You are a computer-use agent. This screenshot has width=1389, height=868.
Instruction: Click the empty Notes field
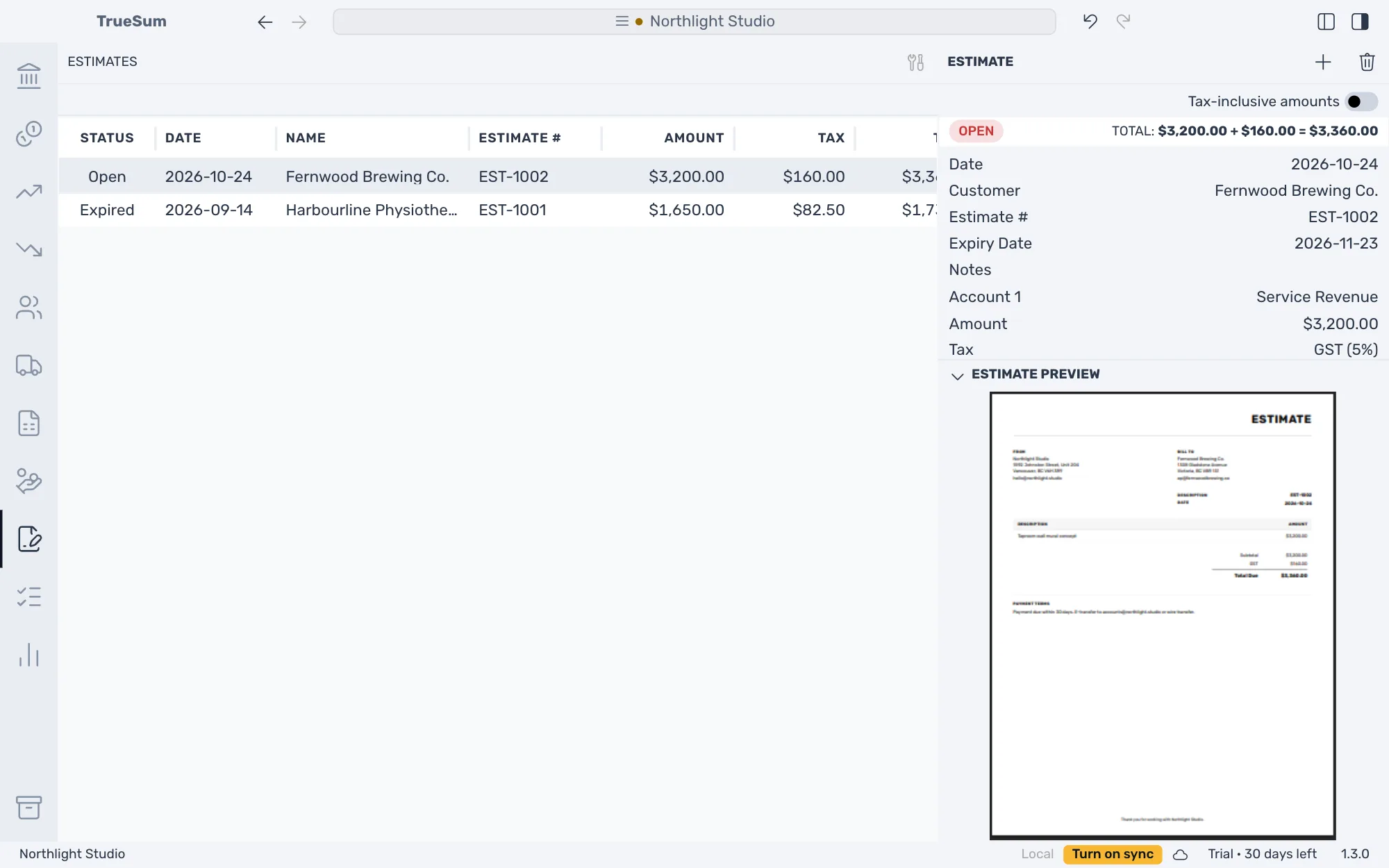1163,269
